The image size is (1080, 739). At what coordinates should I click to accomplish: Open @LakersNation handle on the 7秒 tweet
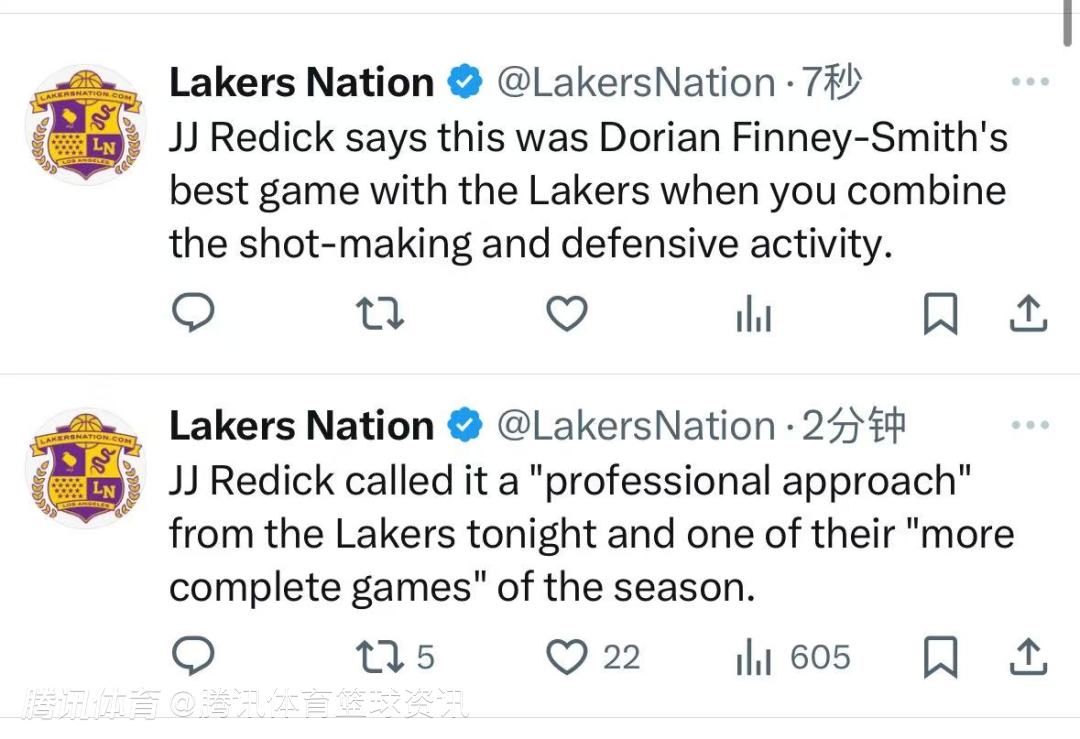tap(636, 83)
